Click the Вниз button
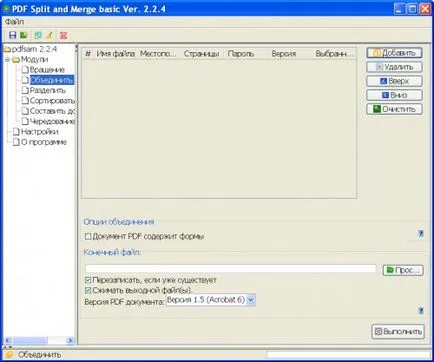434x362 pixels. click(x=394, y=95)
